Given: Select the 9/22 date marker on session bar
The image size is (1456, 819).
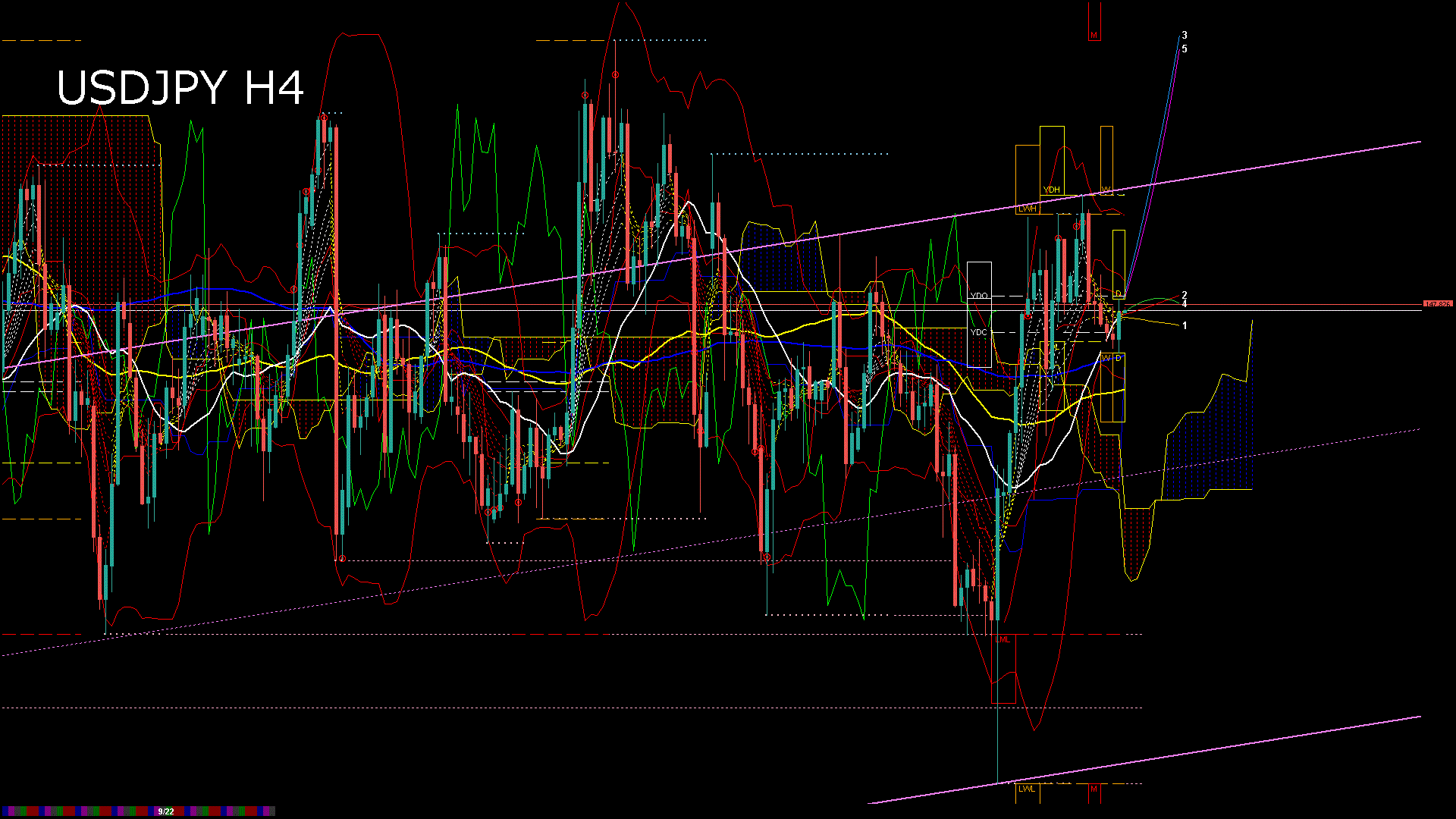Looking at the screenshot, I should coord(165,811).
